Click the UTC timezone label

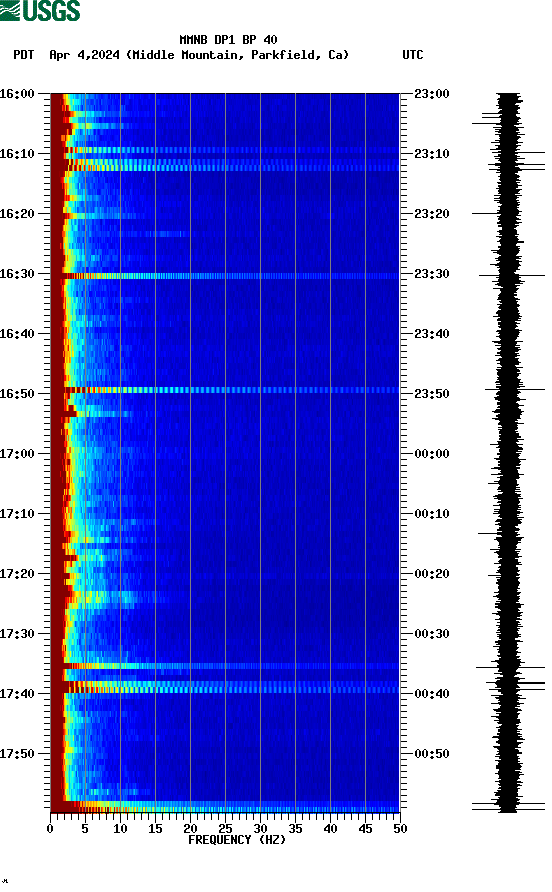413,55
